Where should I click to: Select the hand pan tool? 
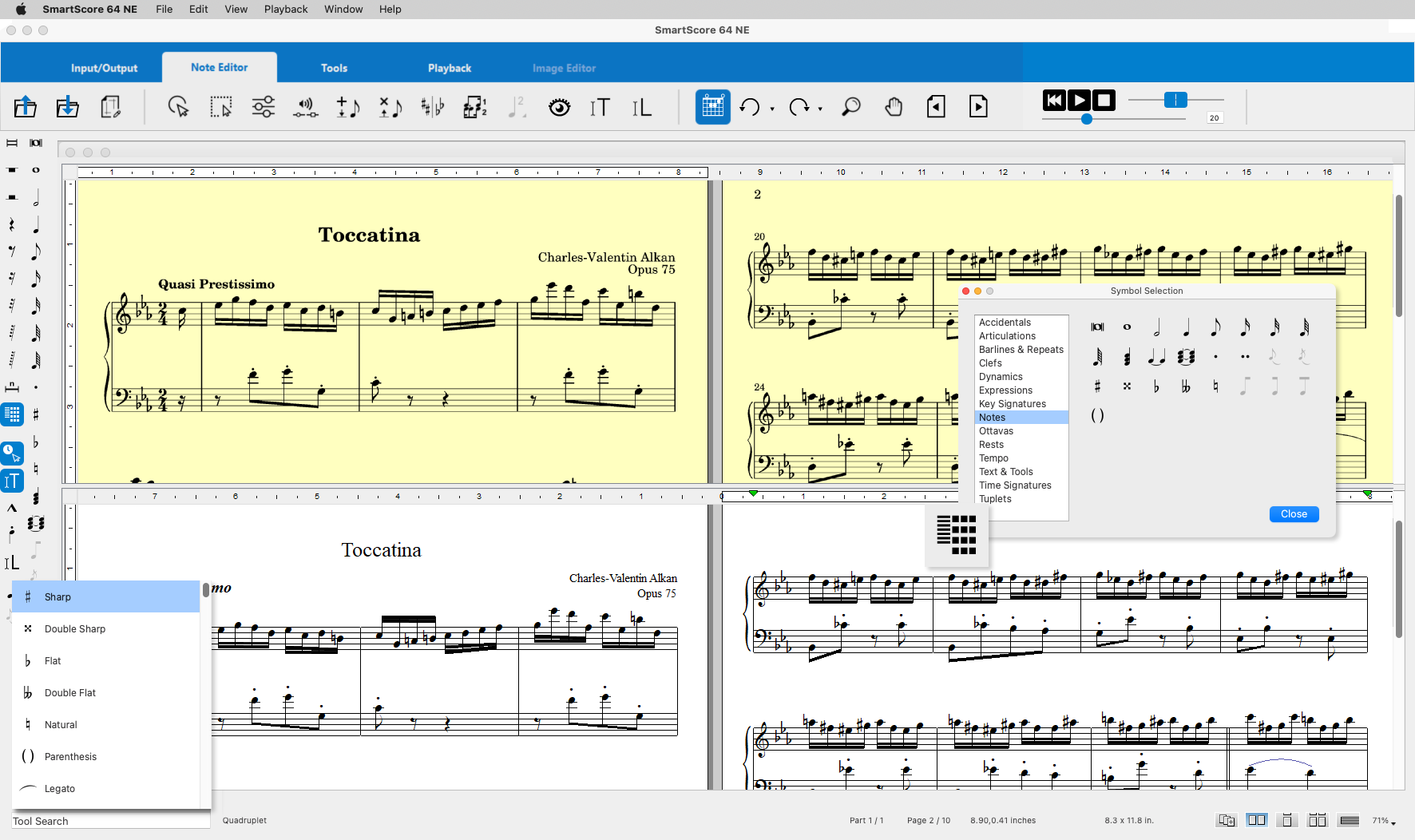[894, 106]
